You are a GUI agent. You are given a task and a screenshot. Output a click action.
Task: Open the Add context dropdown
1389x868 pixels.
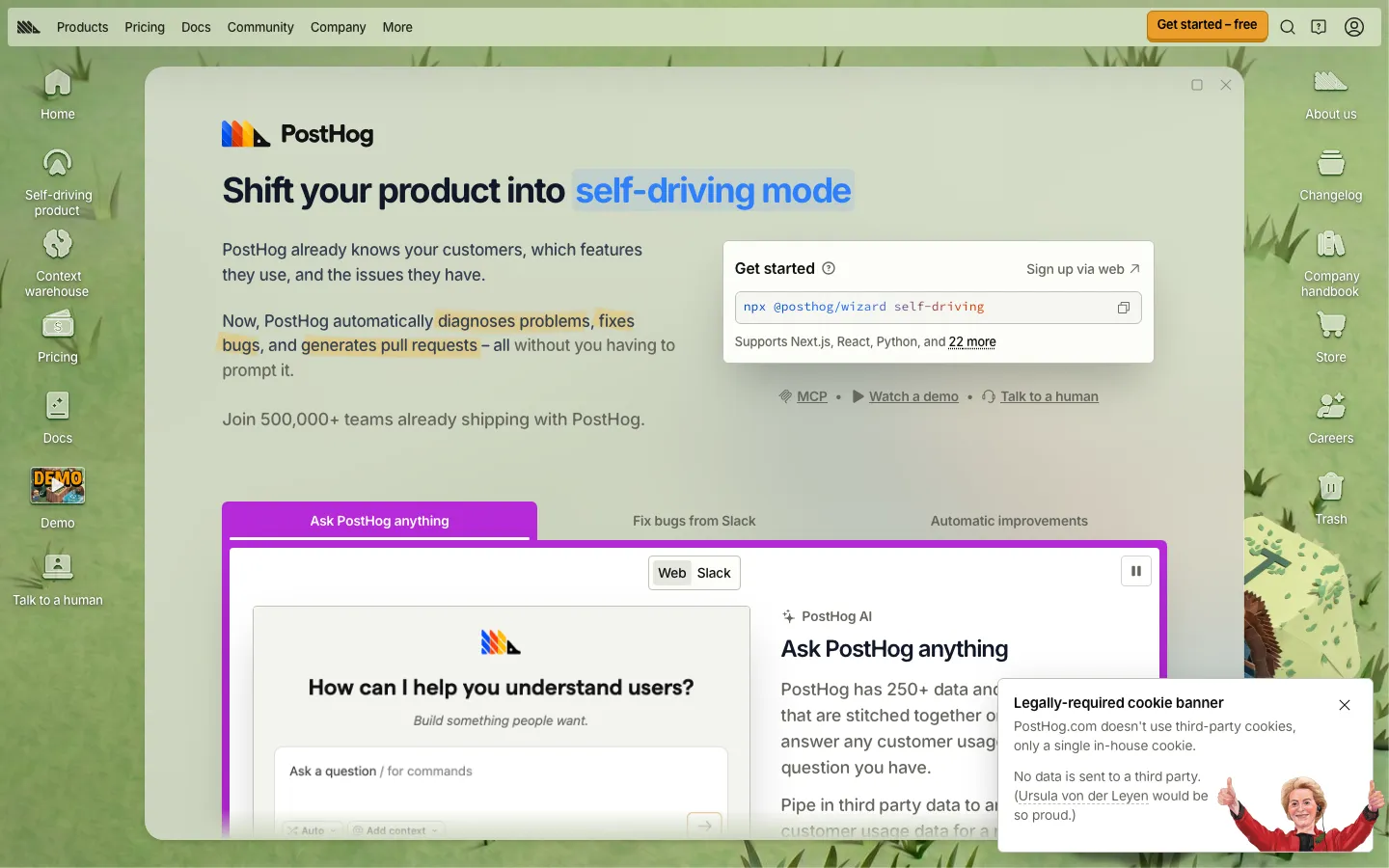395,830
